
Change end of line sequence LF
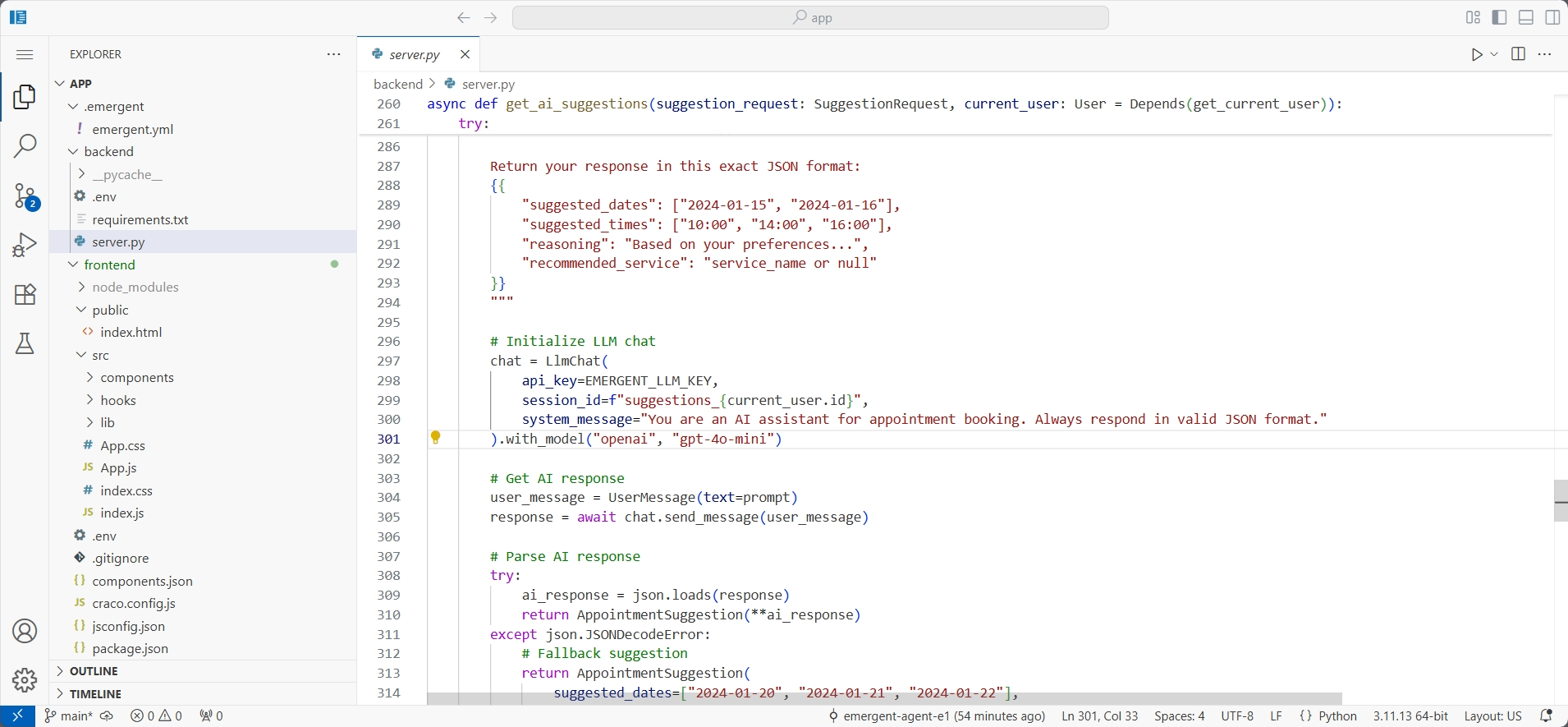pyautogui.click(x=1277, y=716)
